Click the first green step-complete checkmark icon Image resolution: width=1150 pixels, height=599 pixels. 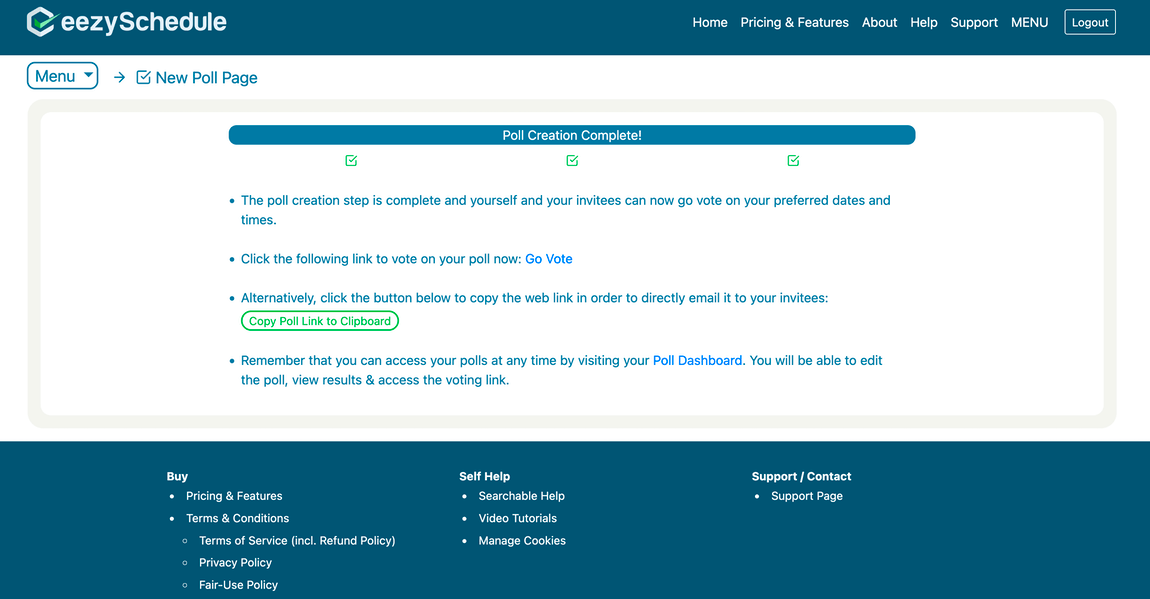coord(351,161)
